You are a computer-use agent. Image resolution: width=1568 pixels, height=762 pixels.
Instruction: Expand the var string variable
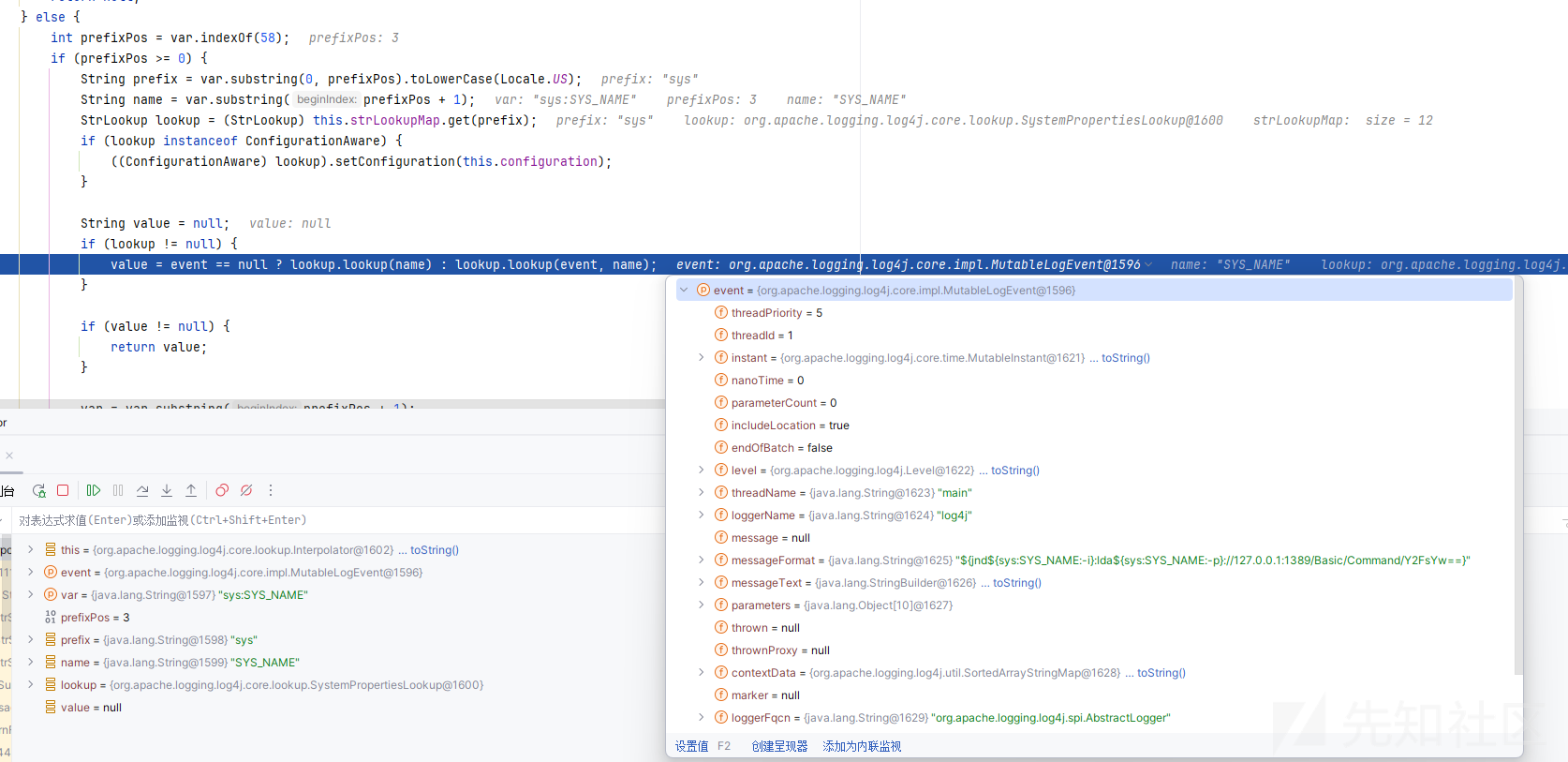click(30, 594)
